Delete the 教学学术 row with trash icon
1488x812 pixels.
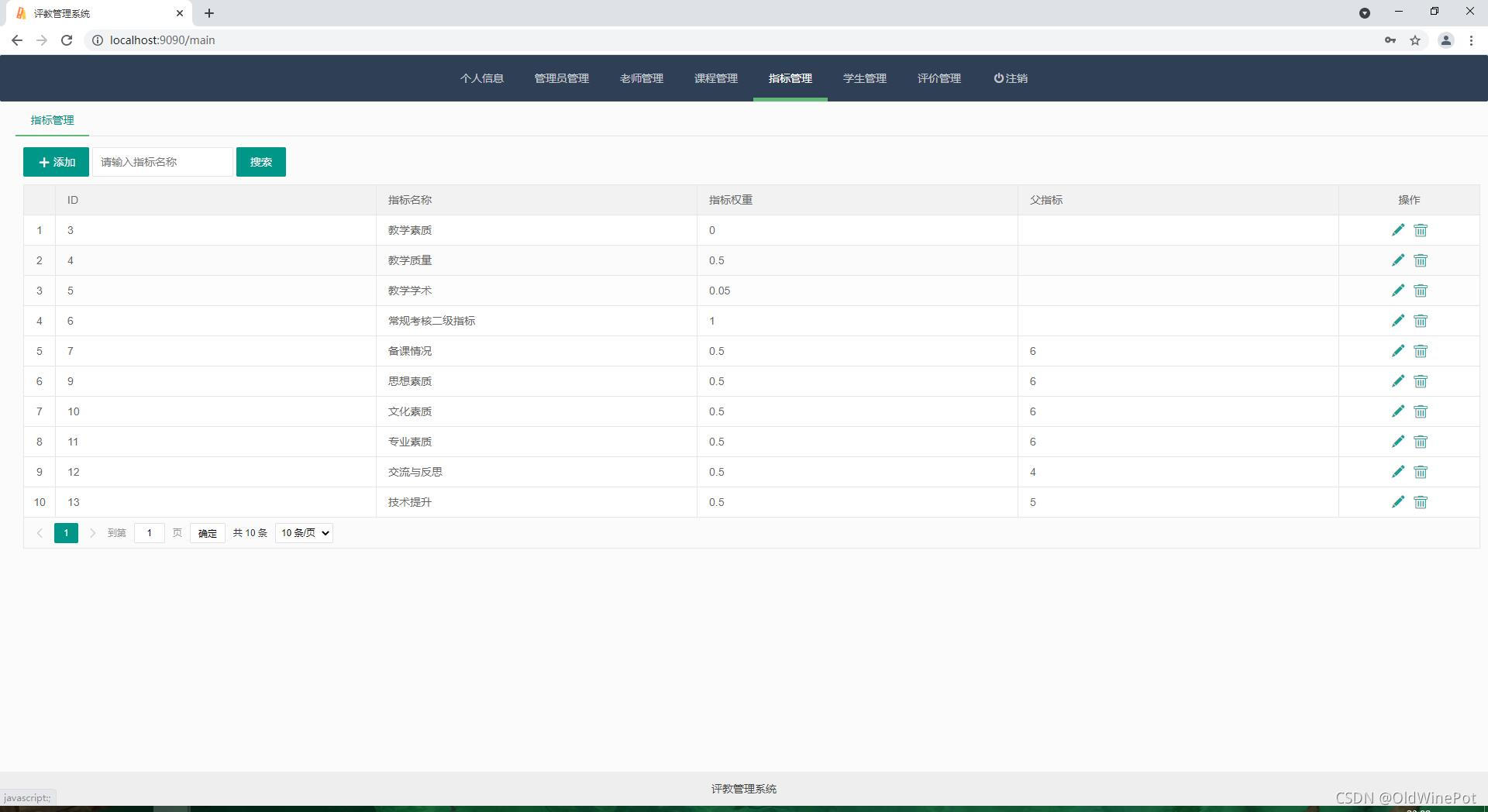1421,291
